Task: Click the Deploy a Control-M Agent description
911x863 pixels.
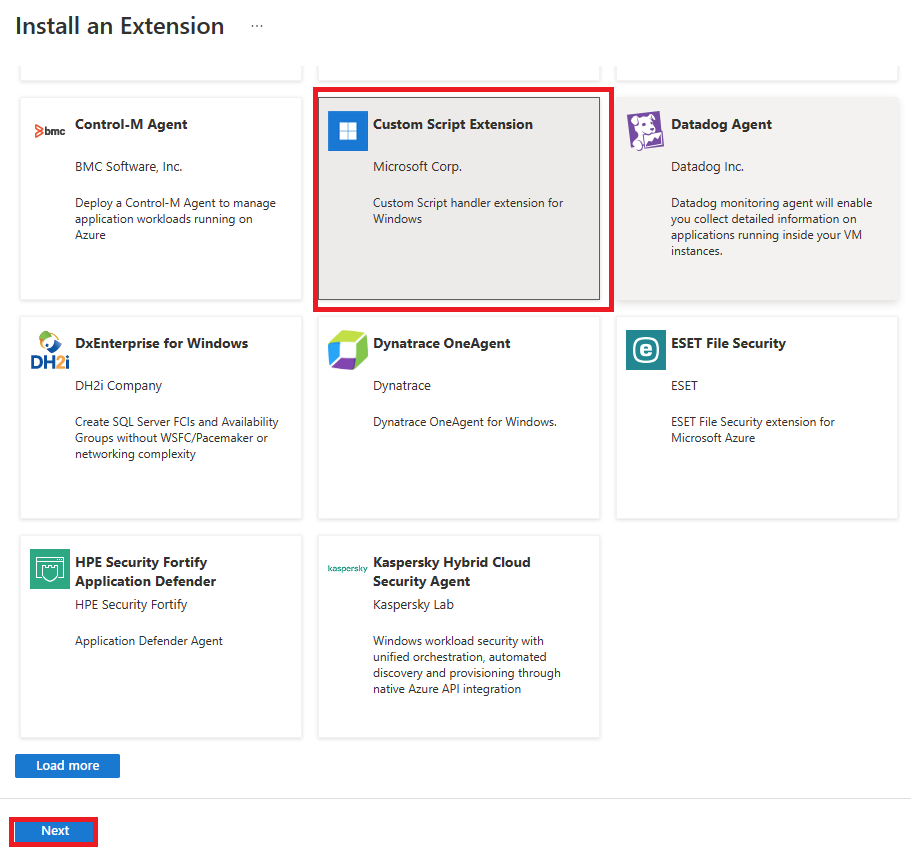Action: pyautogui.click(x=175, y=219)
